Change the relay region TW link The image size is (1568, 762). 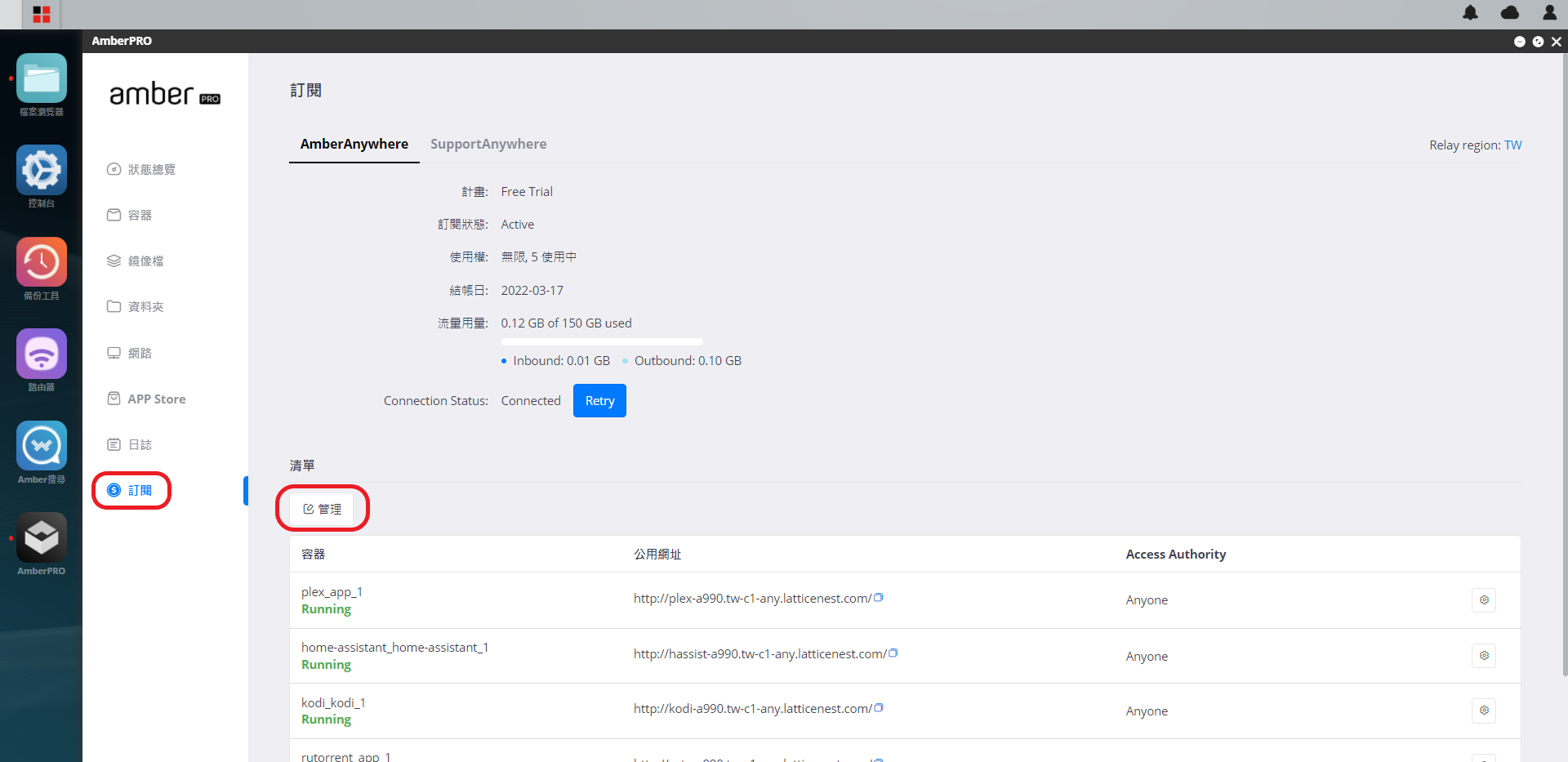click(1513, 145)
